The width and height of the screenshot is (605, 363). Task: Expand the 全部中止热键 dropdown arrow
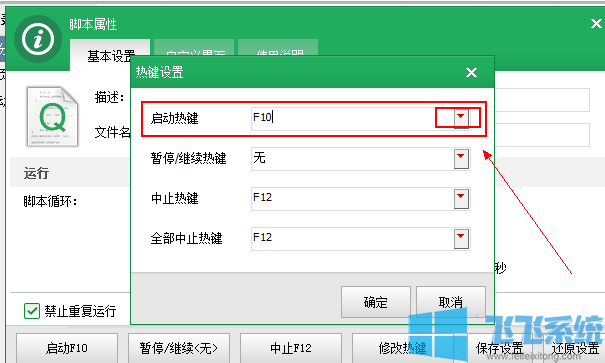461,239
